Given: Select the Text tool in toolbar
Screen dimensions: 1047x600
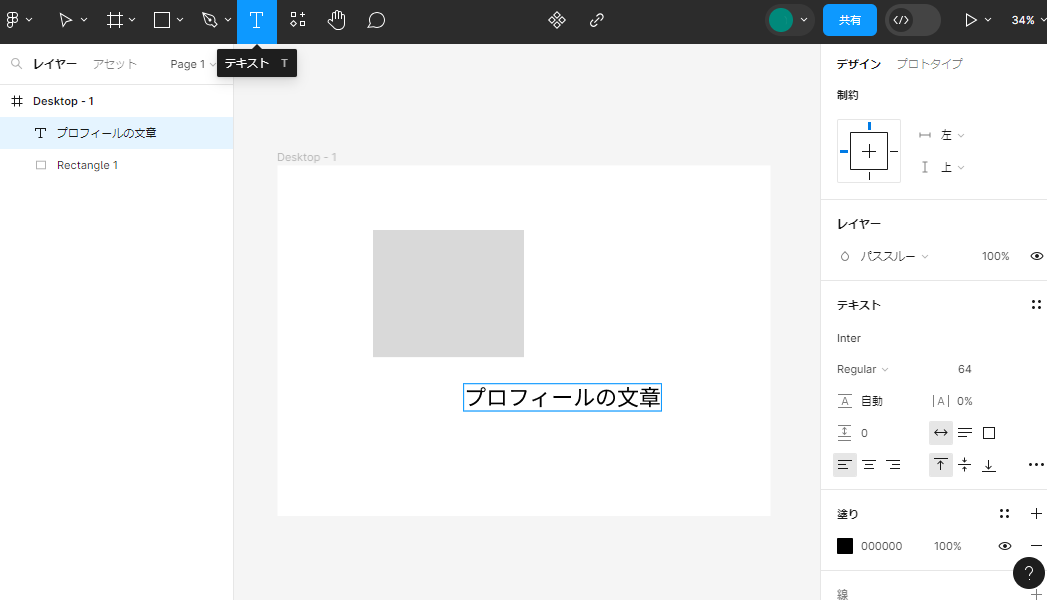Looking at the screenshot, I should pos(256,20).
